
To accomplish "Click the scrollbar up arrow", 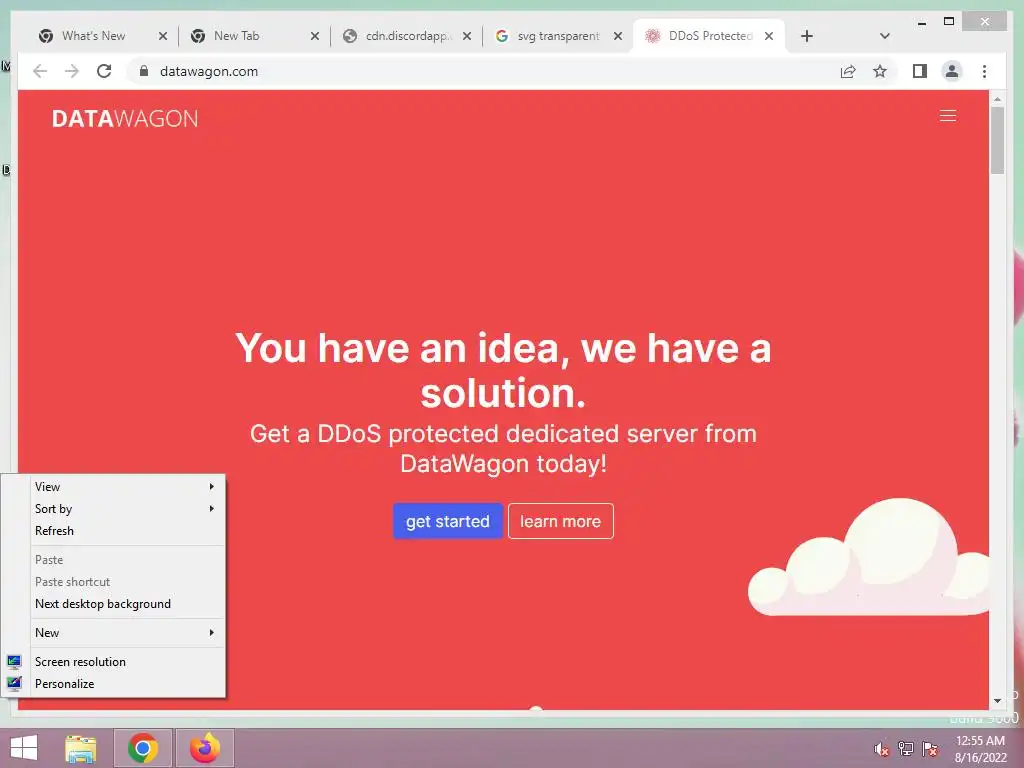I will pyautogui.click(x=997, y=99).
